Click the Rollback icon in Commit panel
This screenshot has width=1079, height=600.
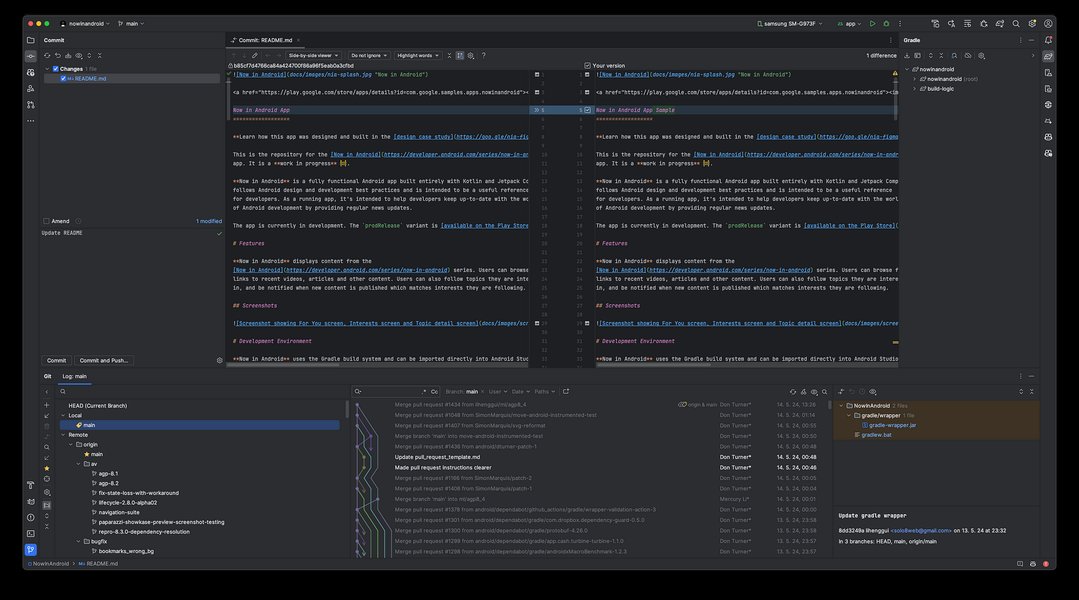[58, 56]
